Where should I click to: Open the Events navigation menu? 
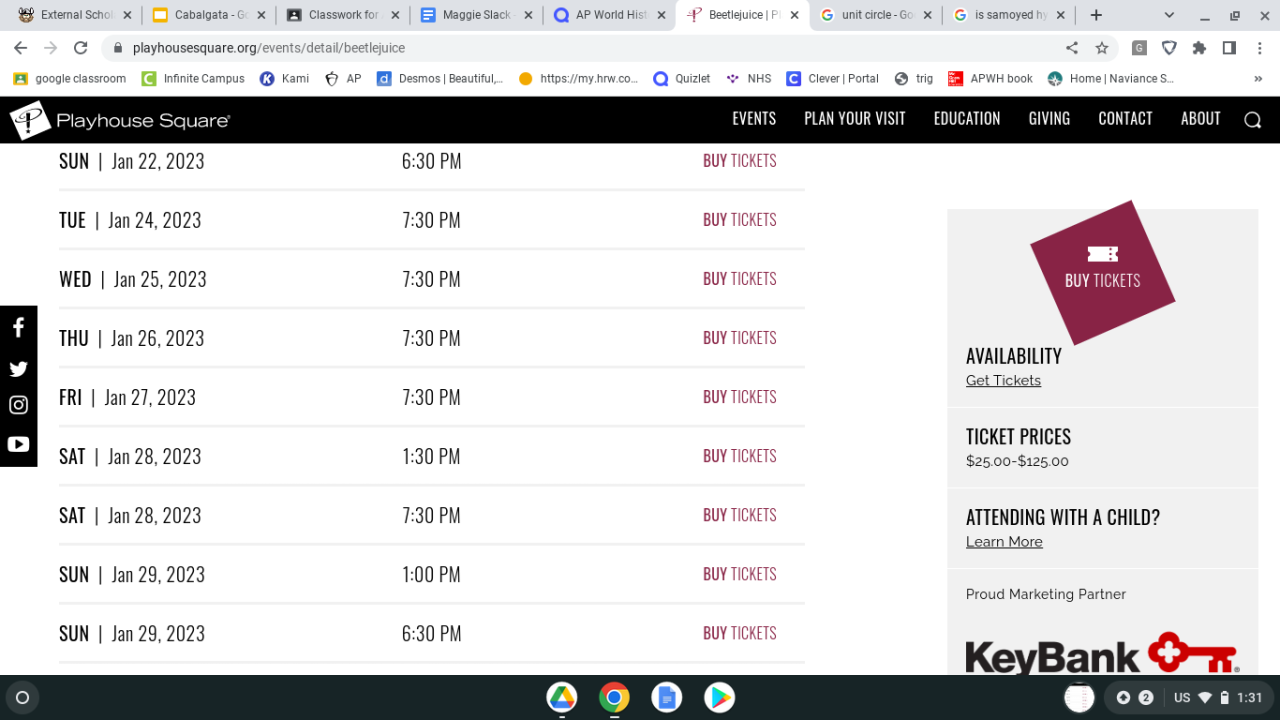click(x=754, y=119)
